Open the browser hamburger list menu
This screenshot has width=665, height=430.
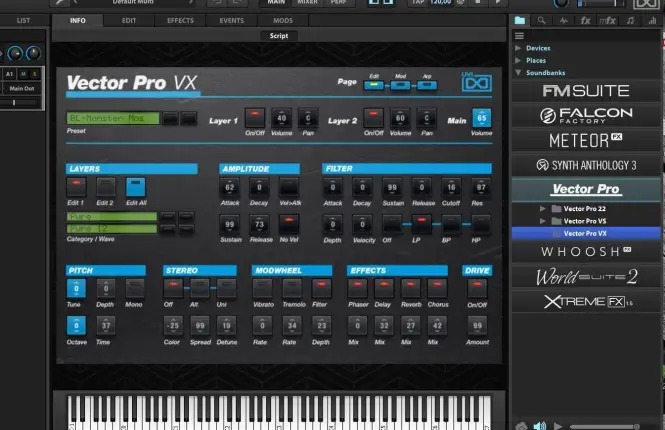[518, 36]
